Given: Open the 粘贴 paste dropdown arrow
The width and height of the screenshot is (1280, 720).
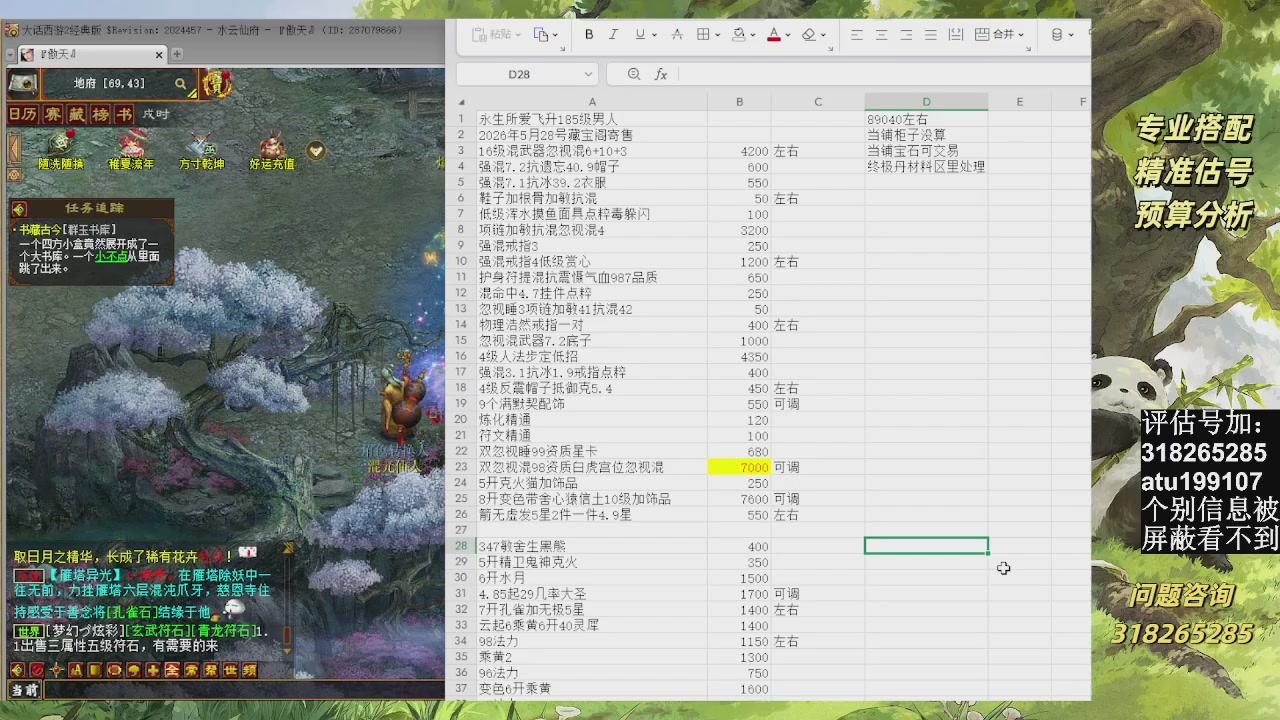Looking at the screenshot, I should [518, 35].
